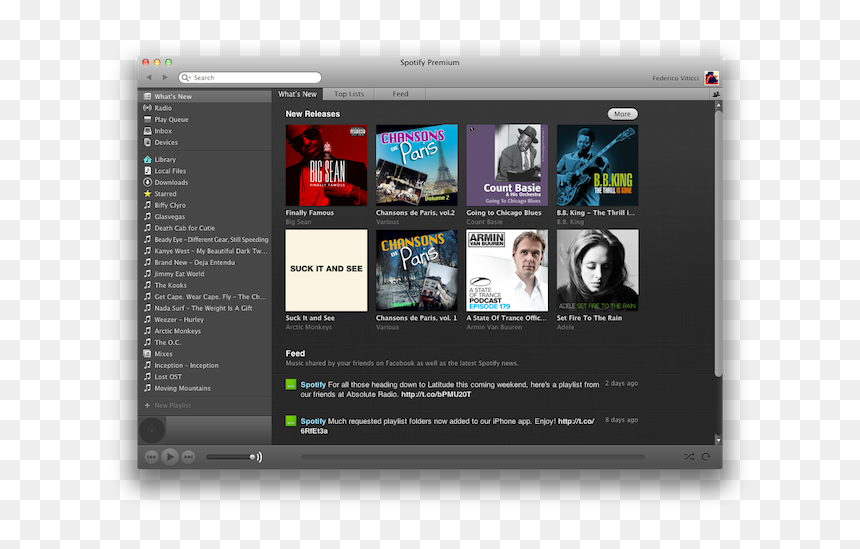860x549 pixels.
Task: Open Radio in the sidebar
Action: (205, 108)
